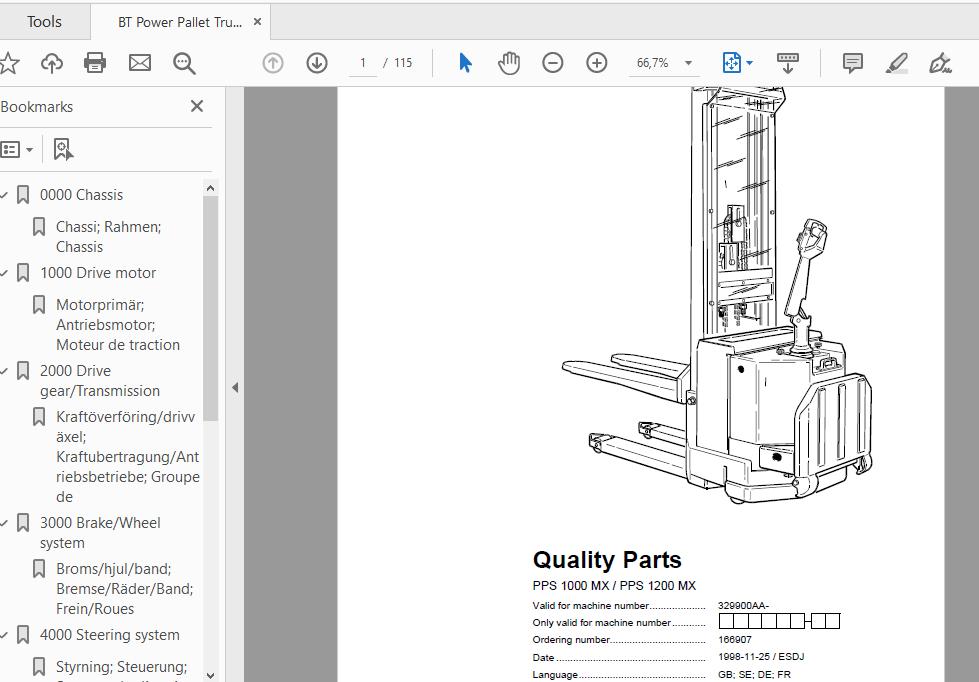The image size is (979, 682).
Task: Collapse the 4000 Steering system bookmark
Action: (x=4, y=636)
